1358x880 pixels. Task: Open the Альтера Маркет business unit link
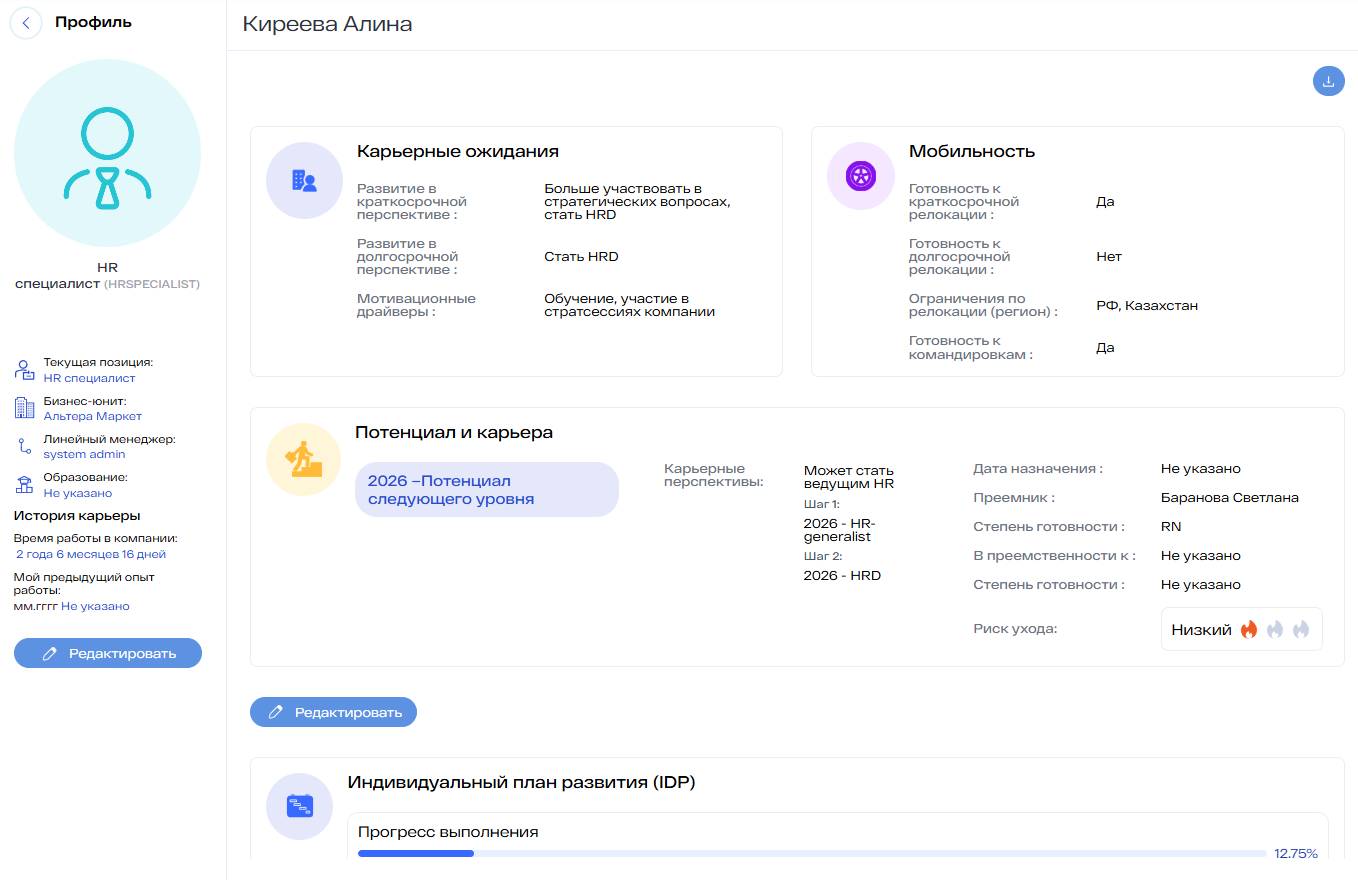[92, 416]
